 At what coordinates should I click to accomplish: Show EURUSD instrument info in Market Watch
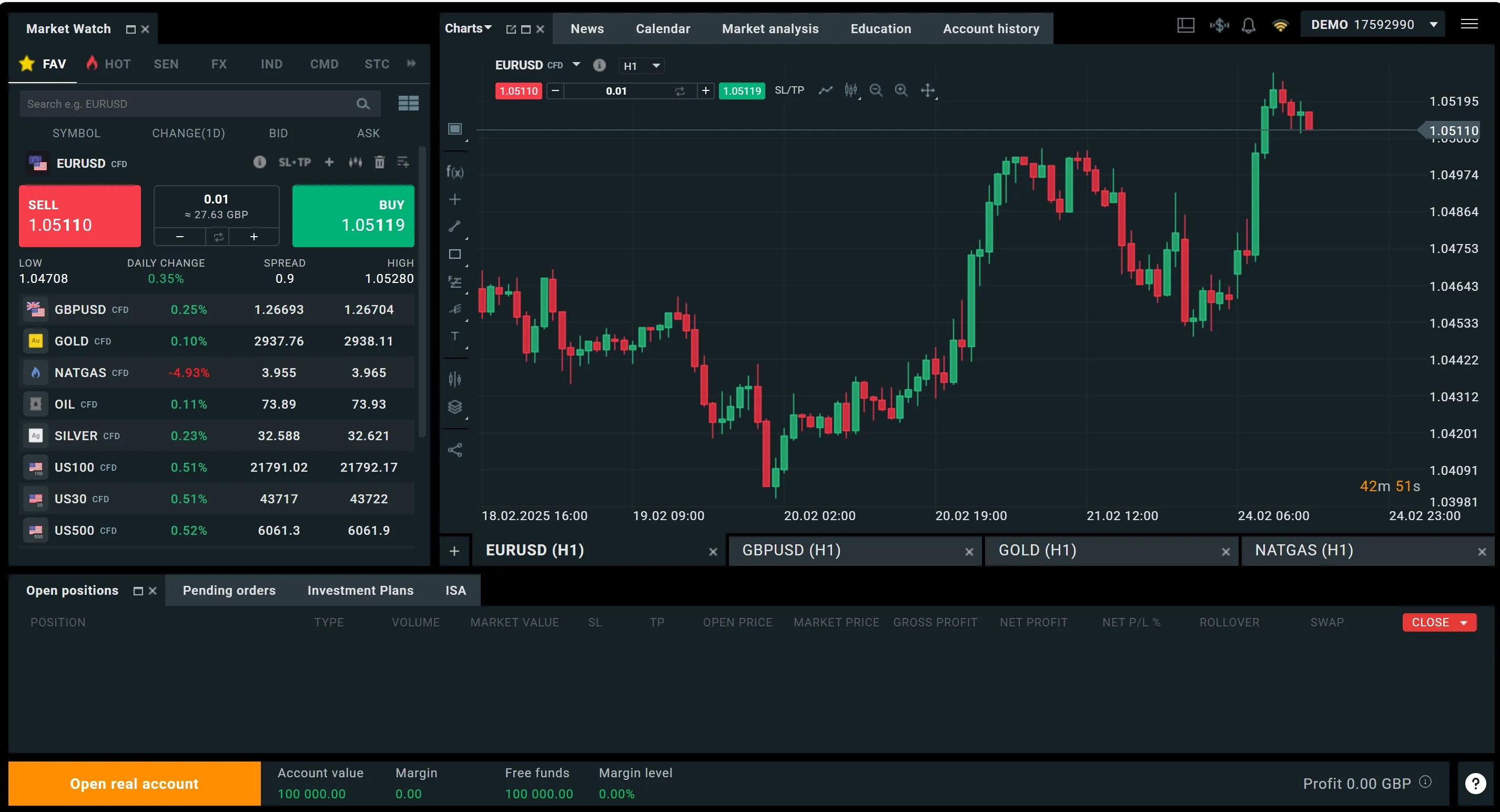pos(260,163)
